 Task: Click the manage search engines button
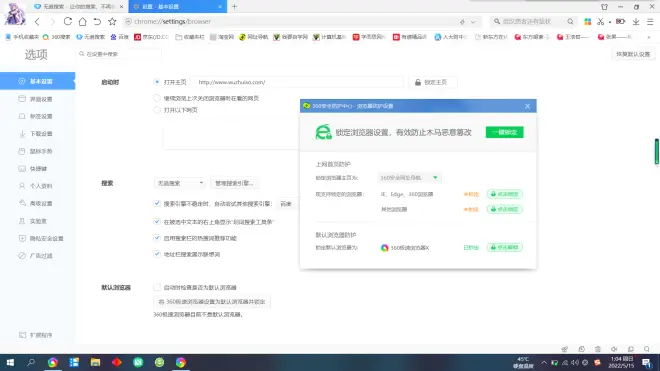(x=234, y=183)
